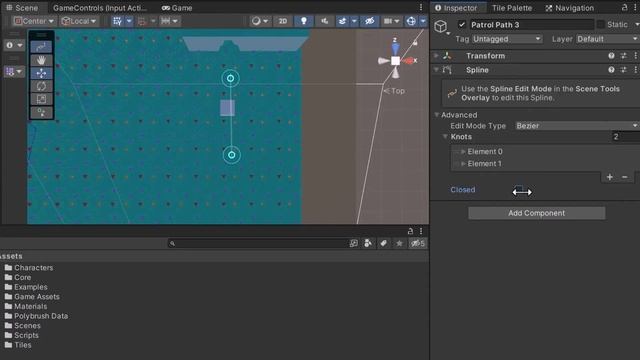Add a knot with the plus button

(609, 177)
